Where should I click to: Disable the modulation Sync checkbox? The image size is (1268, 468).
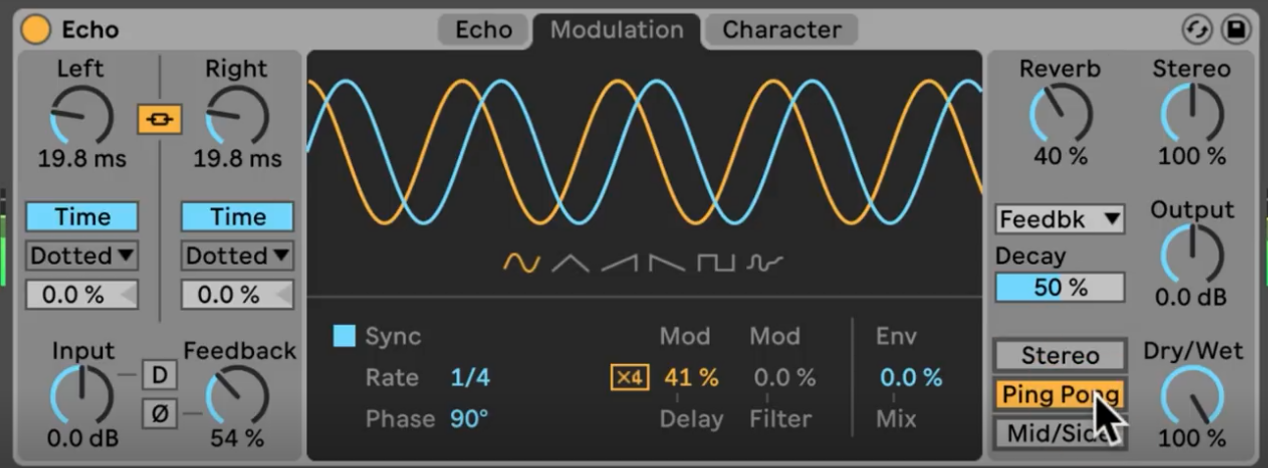coord(344,335)
